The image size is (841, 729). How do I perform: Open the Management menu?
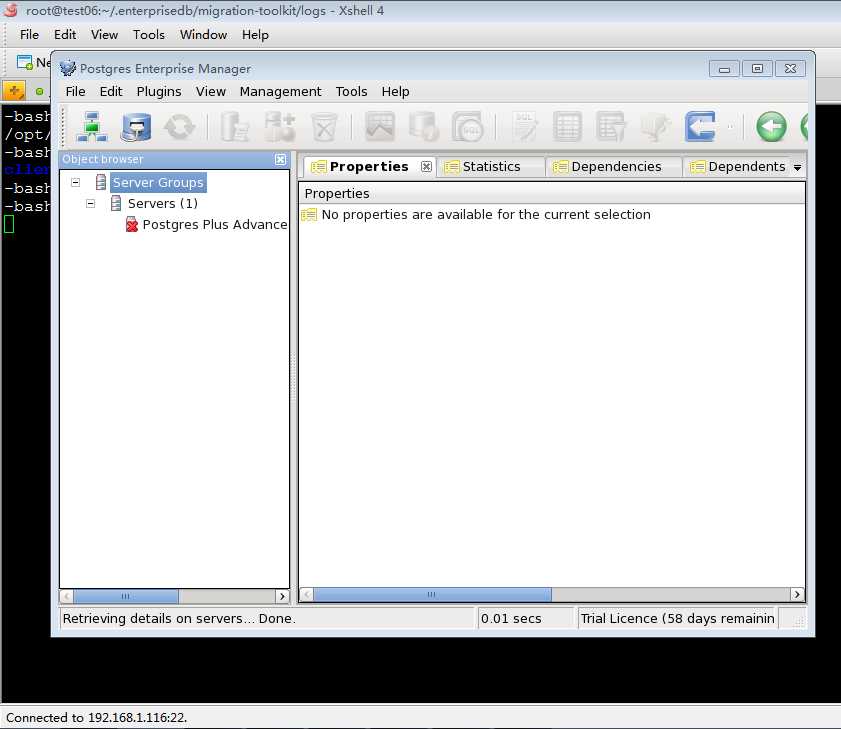tap(280, 92)
